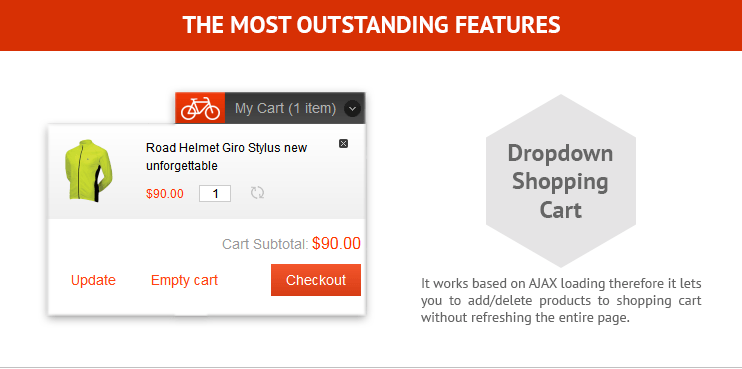Click the red $90.00 item price
This screenshot has height=369, width=742.
[x=165, y=194]
